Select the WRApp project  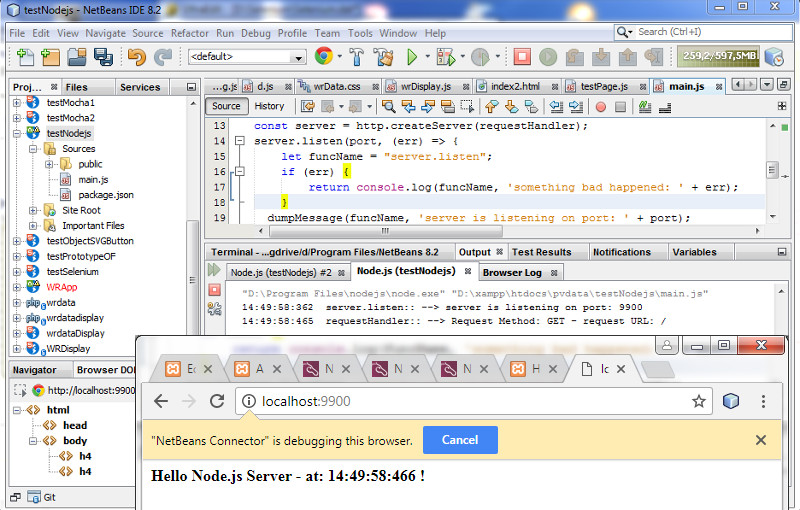click(x=62, y=287)
